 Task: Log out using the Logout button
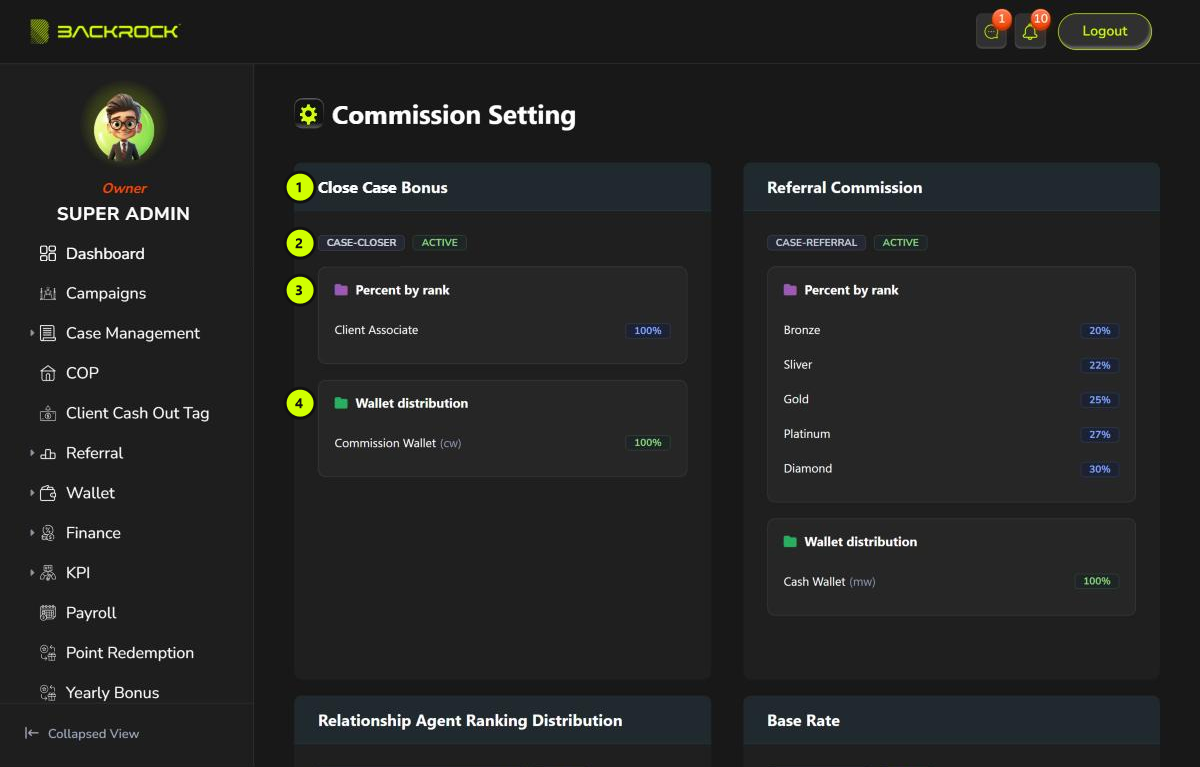click(1105, 31)
